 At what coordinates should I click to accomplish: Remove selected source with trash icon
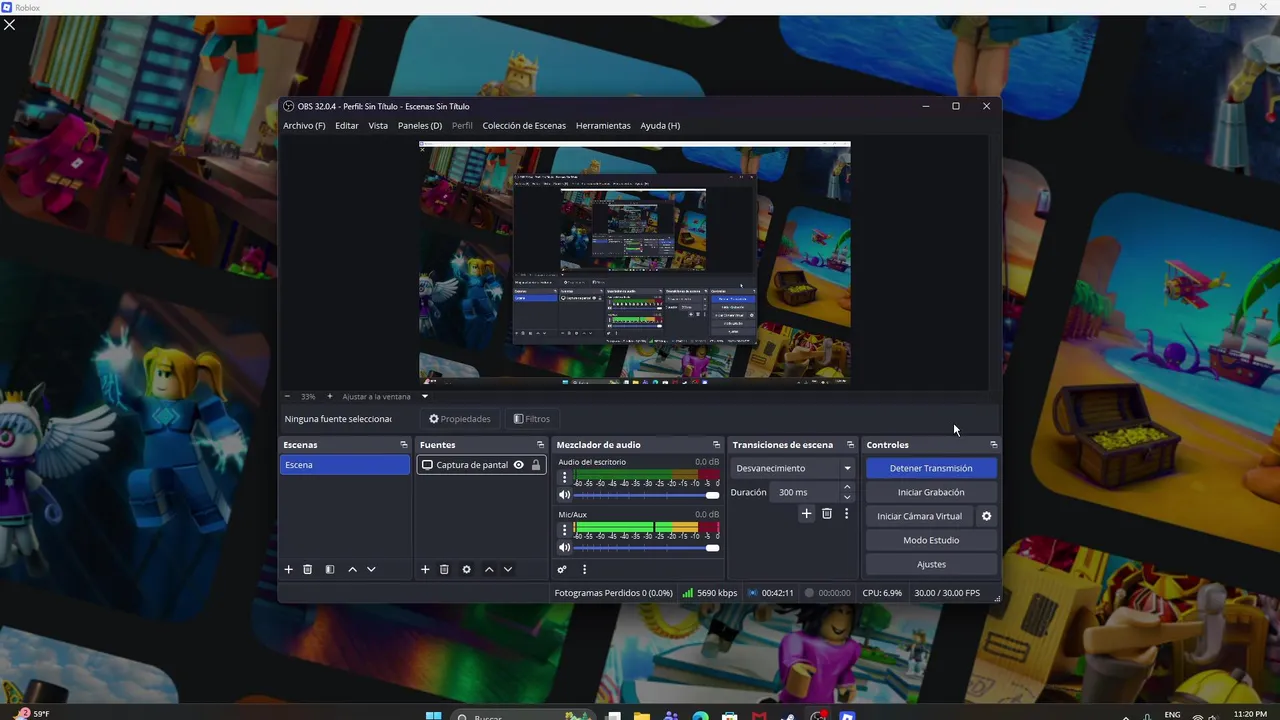pyautogui.click(x=444, y=569)
